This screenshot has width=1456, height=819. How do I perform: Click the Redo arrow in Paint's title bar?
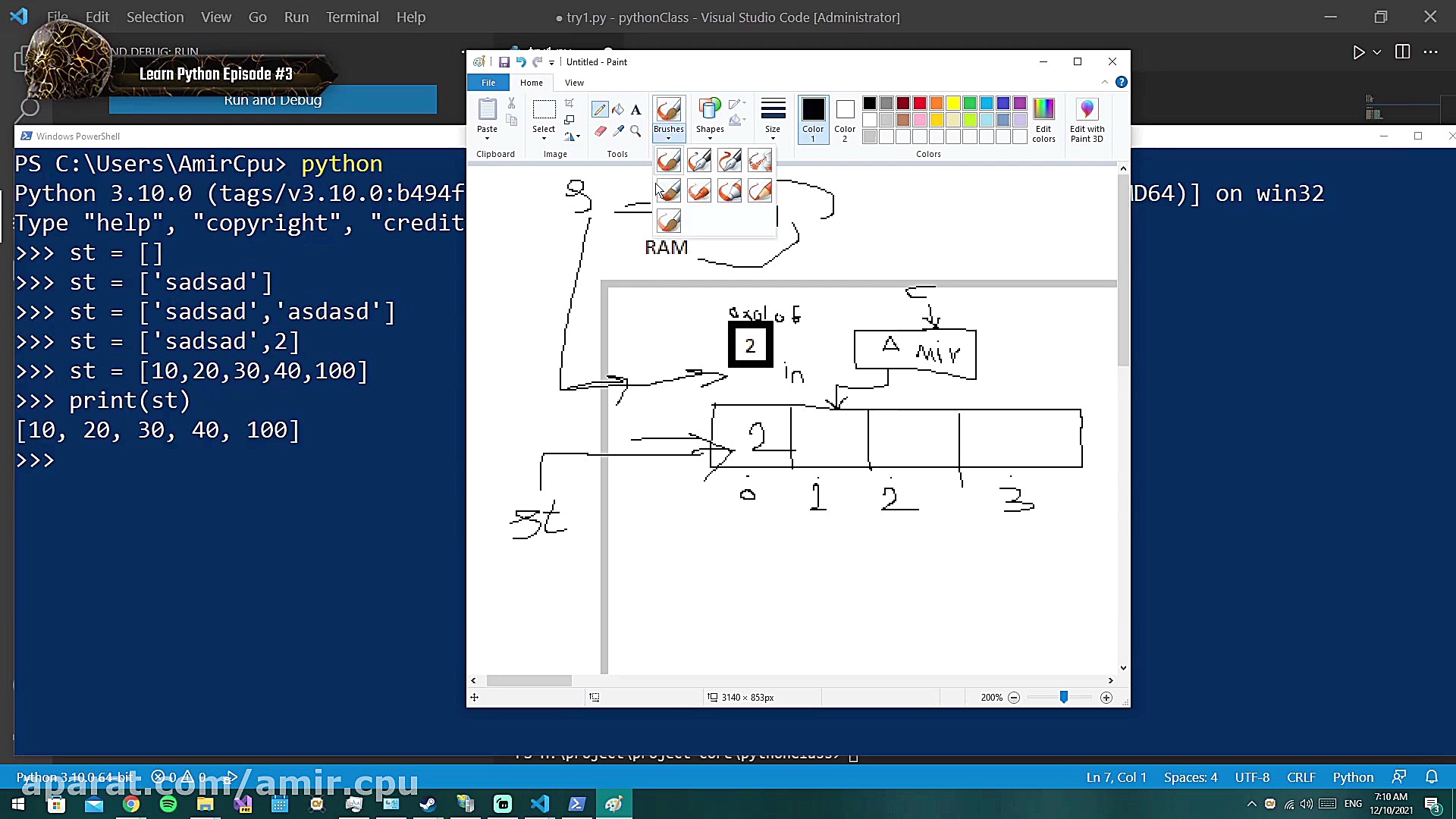click(x=537, y=62)
